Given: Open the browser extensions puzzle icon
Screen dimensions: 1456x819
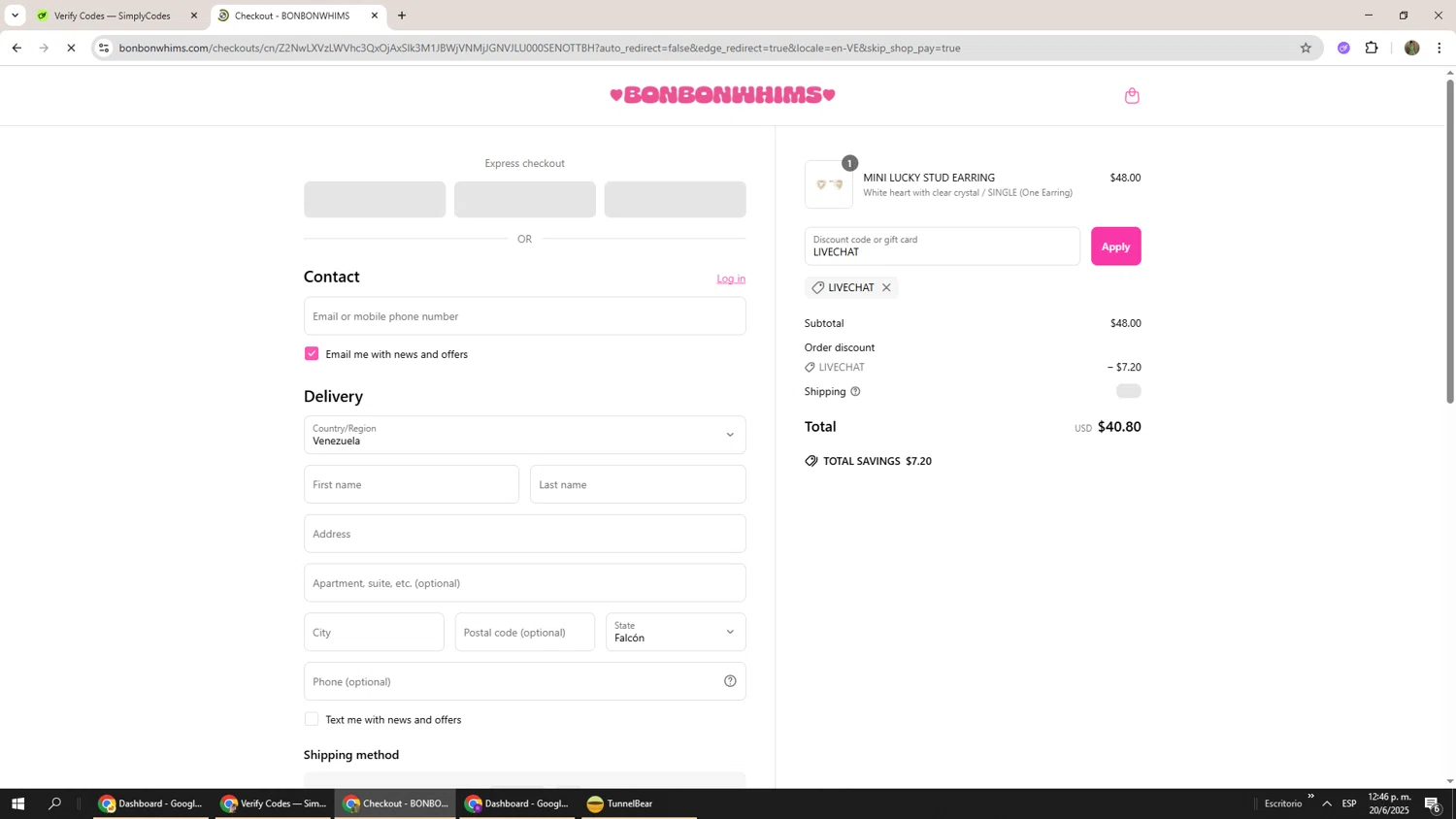Looking at the screenshot, I should [x=1372, y=48].
